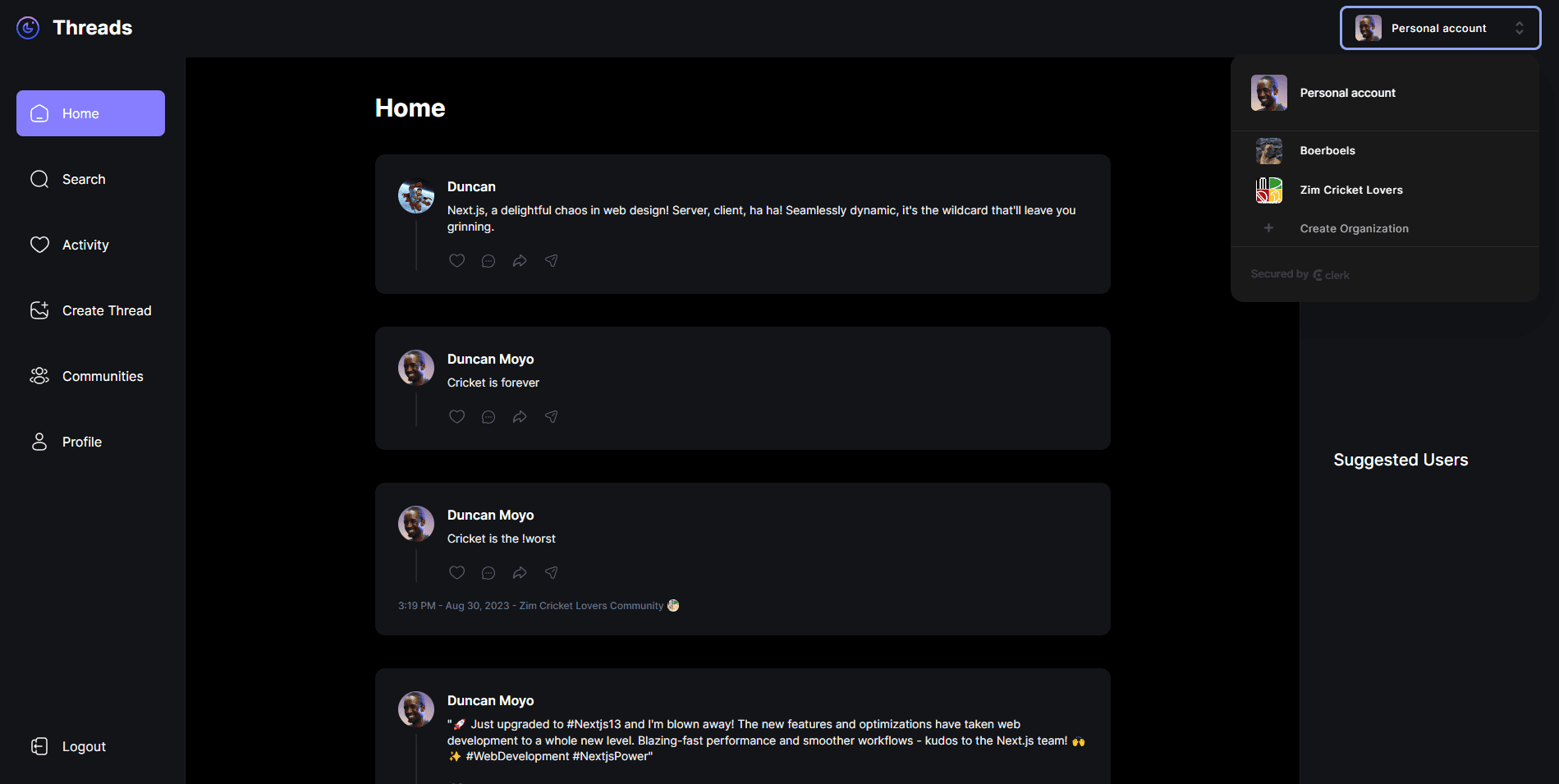Image resolution: width=1559 pixels, height=784 pixels.
Task: Switch to Zim Cricket Lovers organization
Action: (x=1350, y=190)
